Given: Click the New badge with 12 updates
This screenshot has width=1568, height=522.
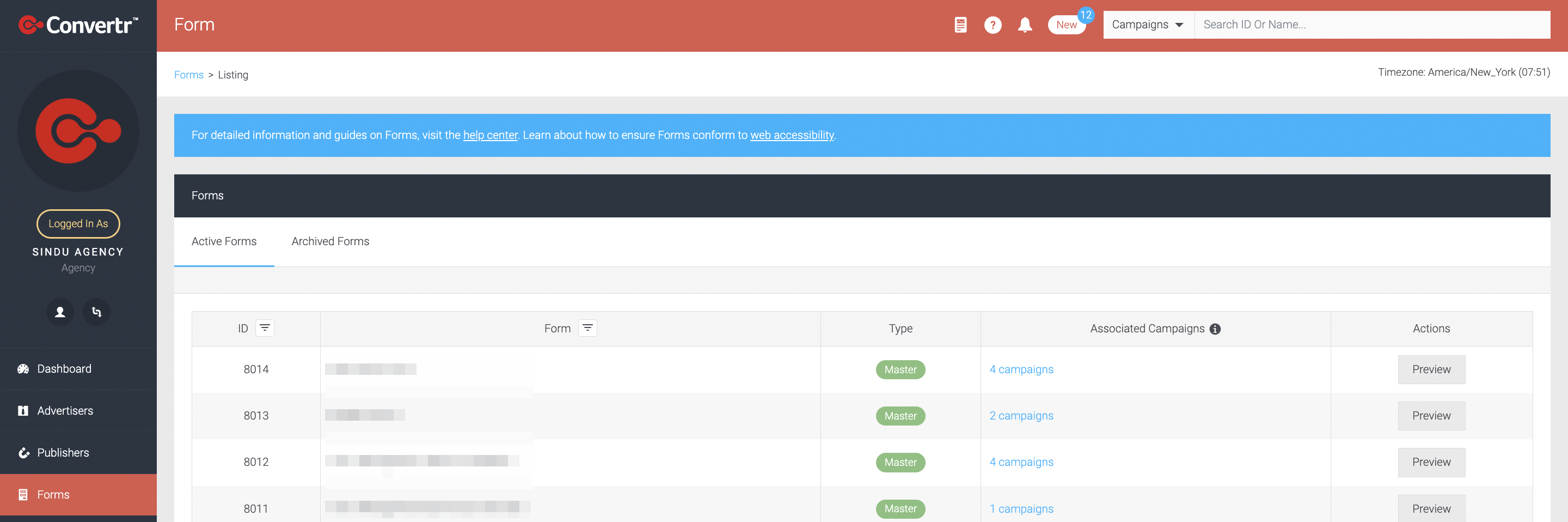Looking at the screenshot, I should tap(1067, 25).
